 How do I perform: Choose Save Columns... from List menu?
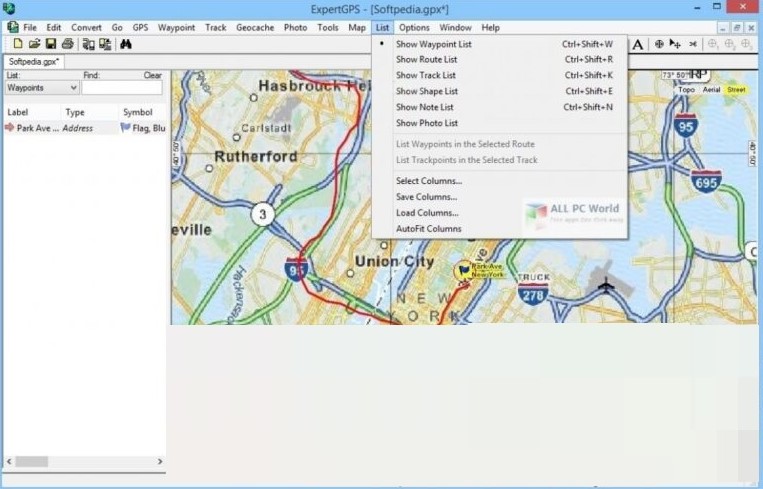(426, 197)
